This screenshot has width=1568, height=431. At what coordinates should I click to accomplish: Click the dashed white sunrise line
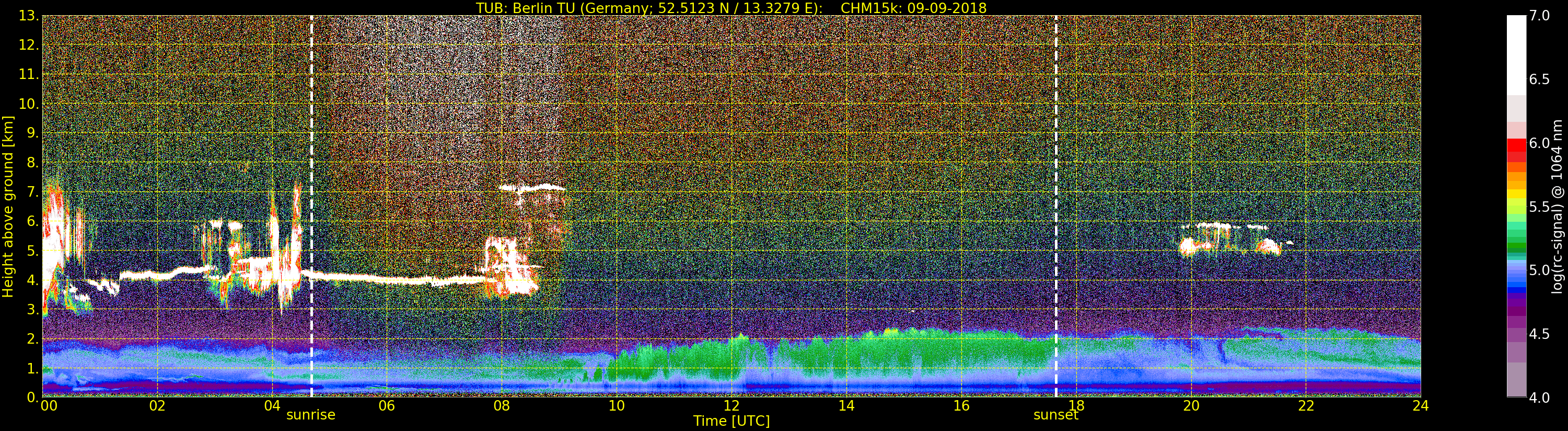311,206
